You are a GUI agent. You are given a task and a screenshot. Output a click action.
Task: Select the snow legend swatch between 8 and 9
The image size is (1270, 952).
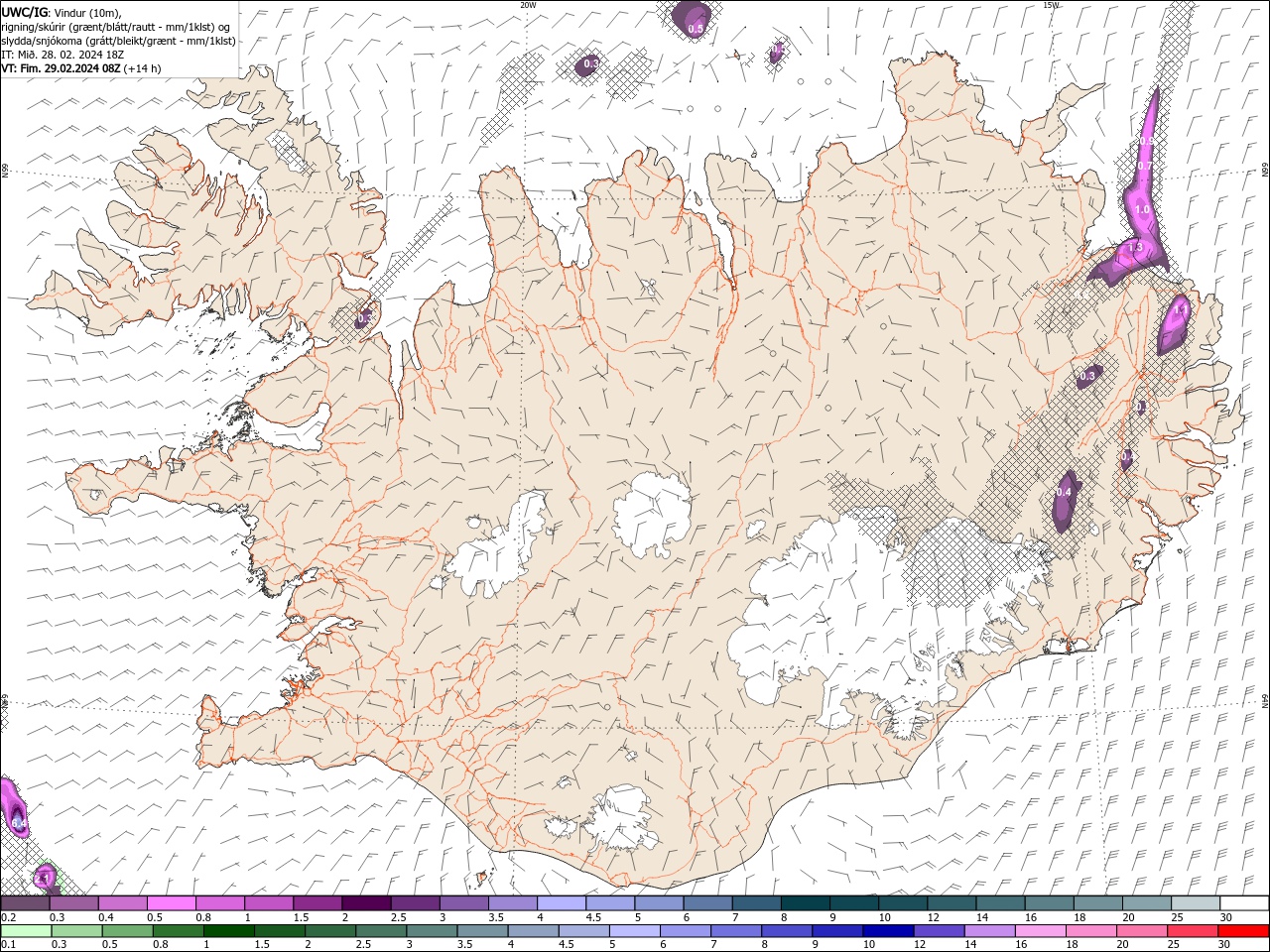(x=806, y=902)
